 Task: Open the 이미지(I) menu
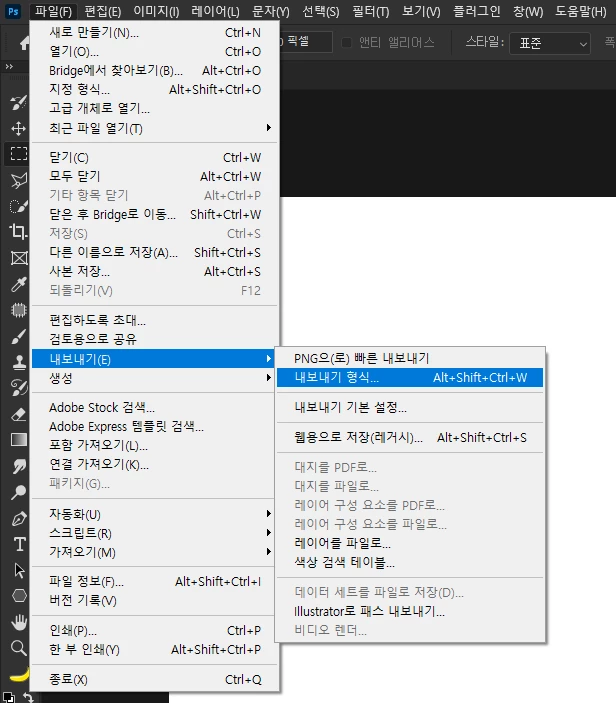pyautogui.click(x=156, y=11)
